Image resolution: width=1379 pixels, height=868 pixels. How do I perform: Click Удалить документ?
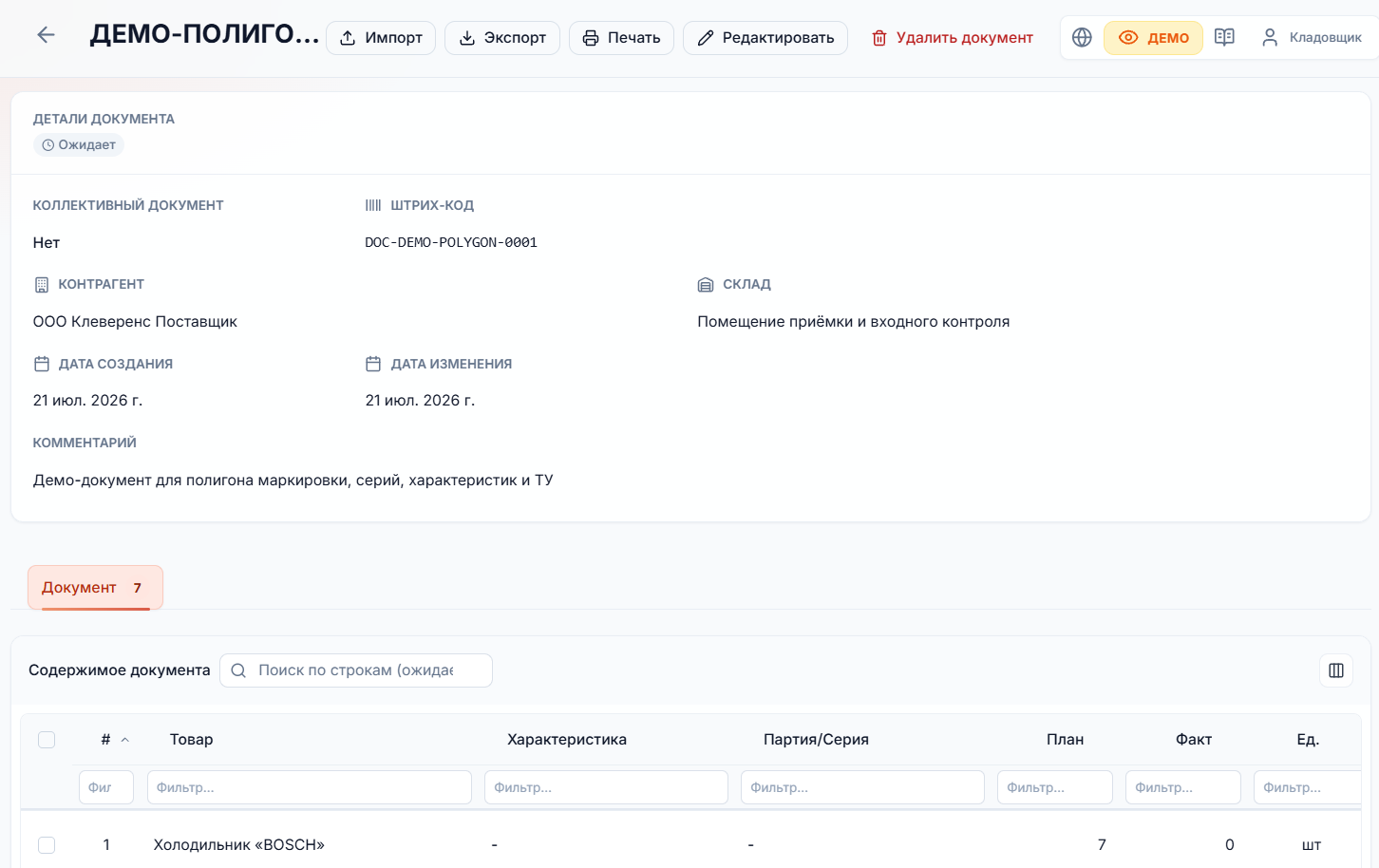pos(953,38)
